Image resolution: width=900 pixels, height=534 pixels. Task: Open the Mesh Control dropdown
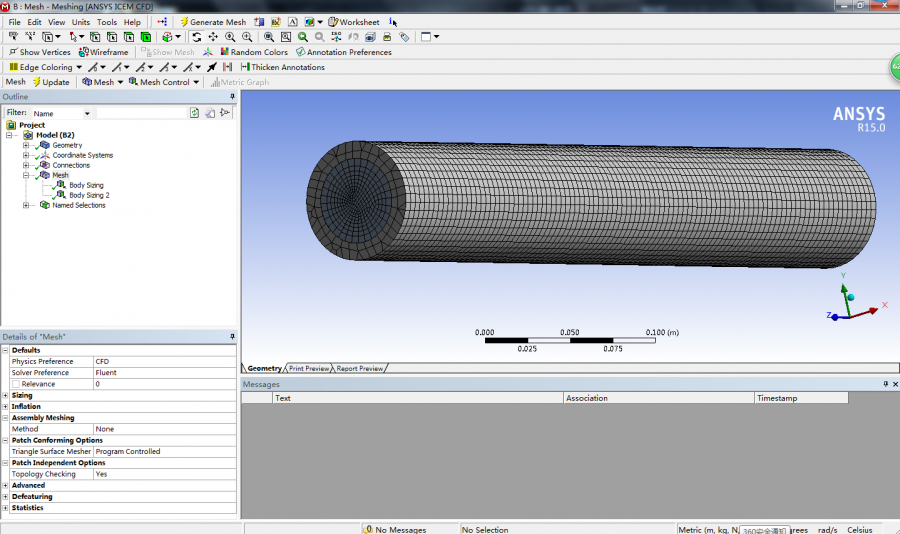click(x=164, y=82)
